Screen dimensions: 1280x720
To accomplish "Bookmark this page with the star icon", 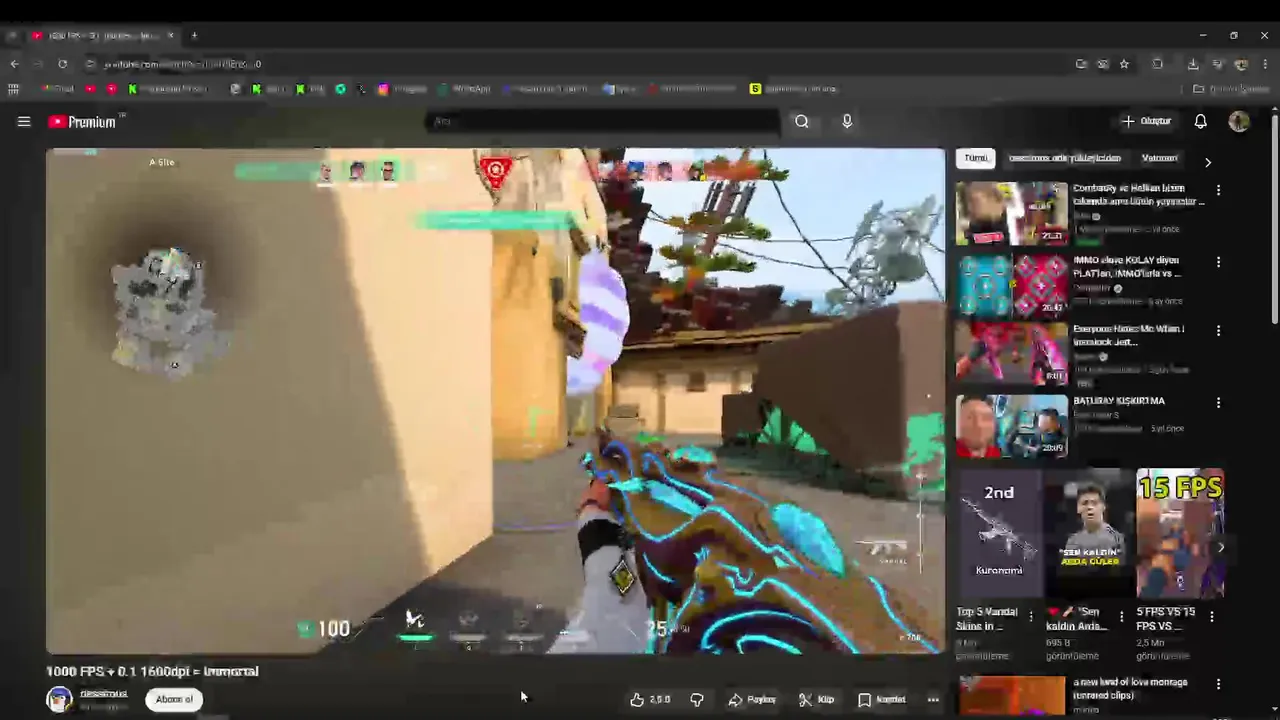I will pyautogui.click(x=1124, y=64).
